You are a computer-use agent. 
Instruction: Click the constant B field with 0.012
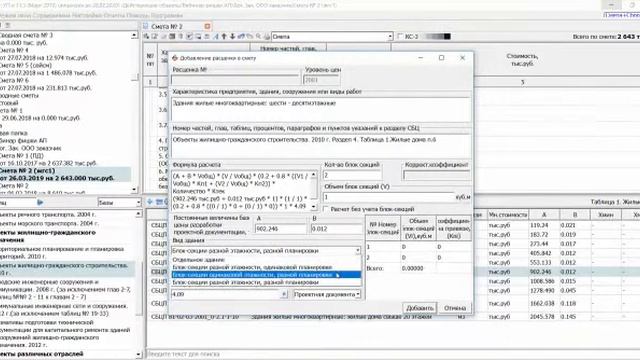click(336, 229)
